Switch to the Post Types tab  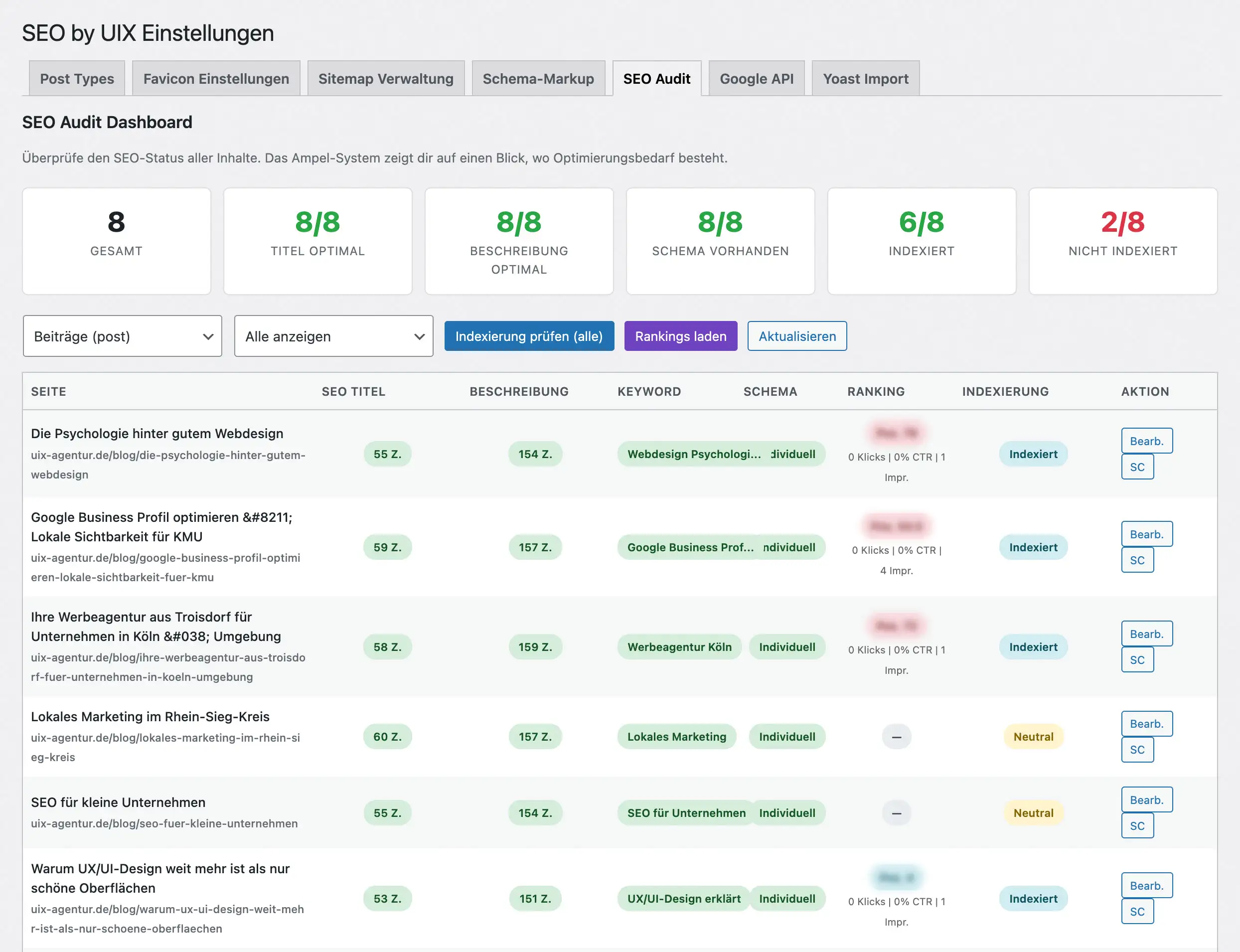click(76, 79)
